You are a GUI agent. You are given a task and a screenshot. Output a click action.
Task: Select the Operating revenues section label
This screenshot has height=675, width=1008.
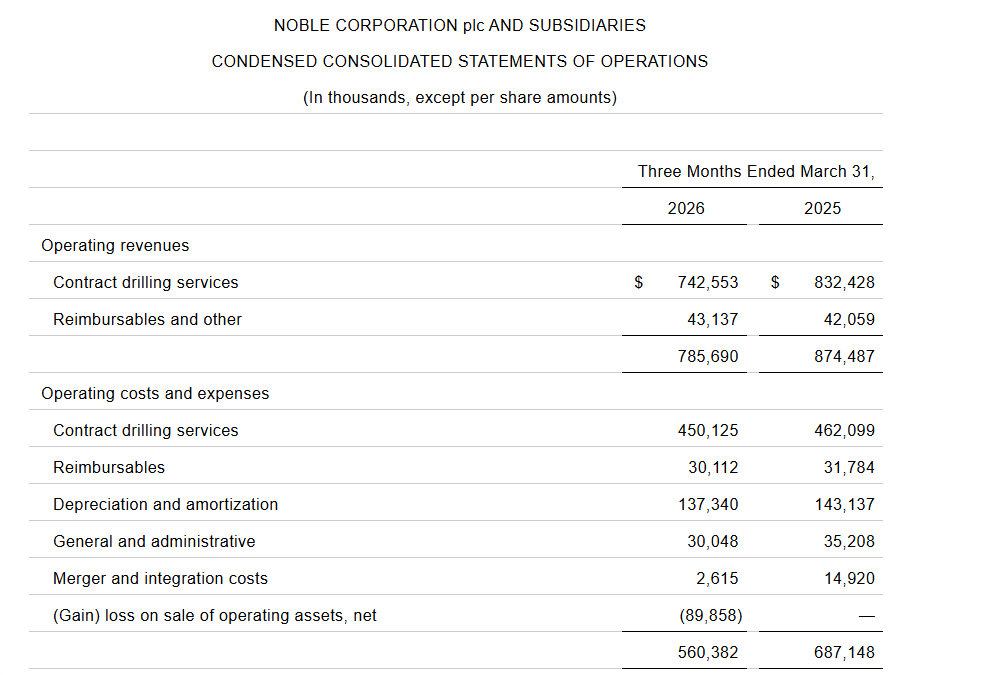[115, 245]
